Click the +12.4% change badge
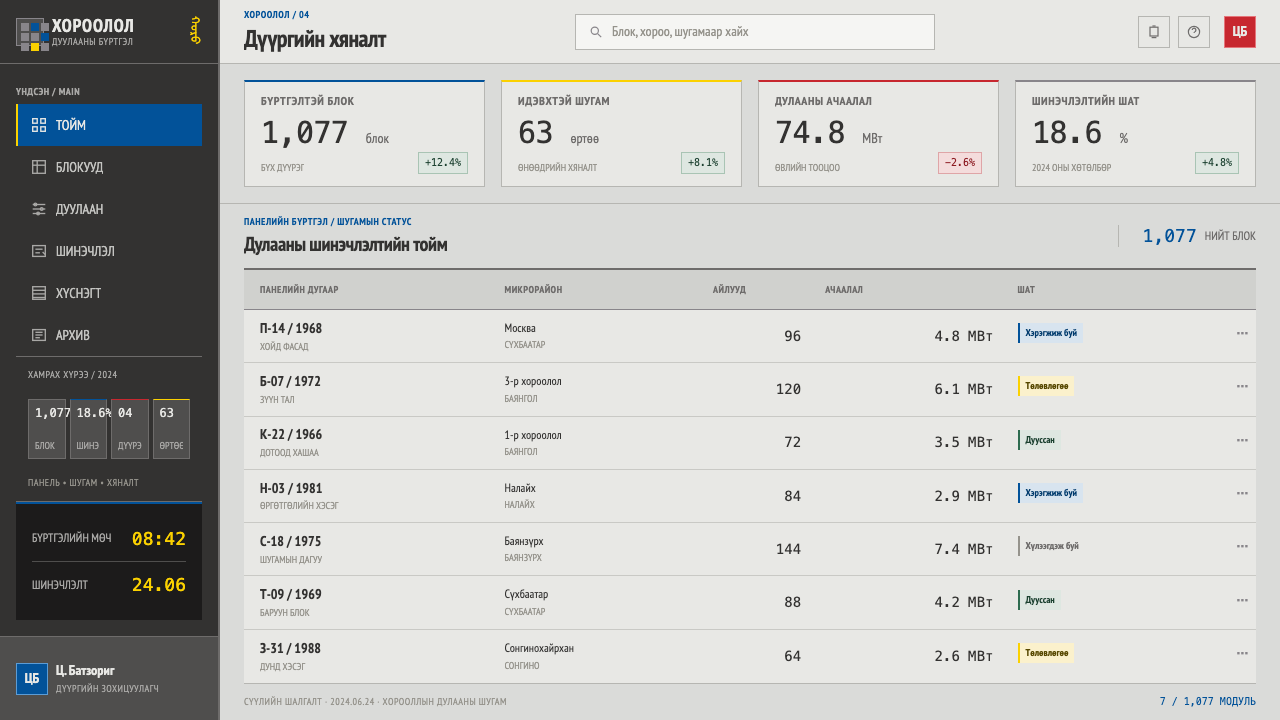 point(443,163)
